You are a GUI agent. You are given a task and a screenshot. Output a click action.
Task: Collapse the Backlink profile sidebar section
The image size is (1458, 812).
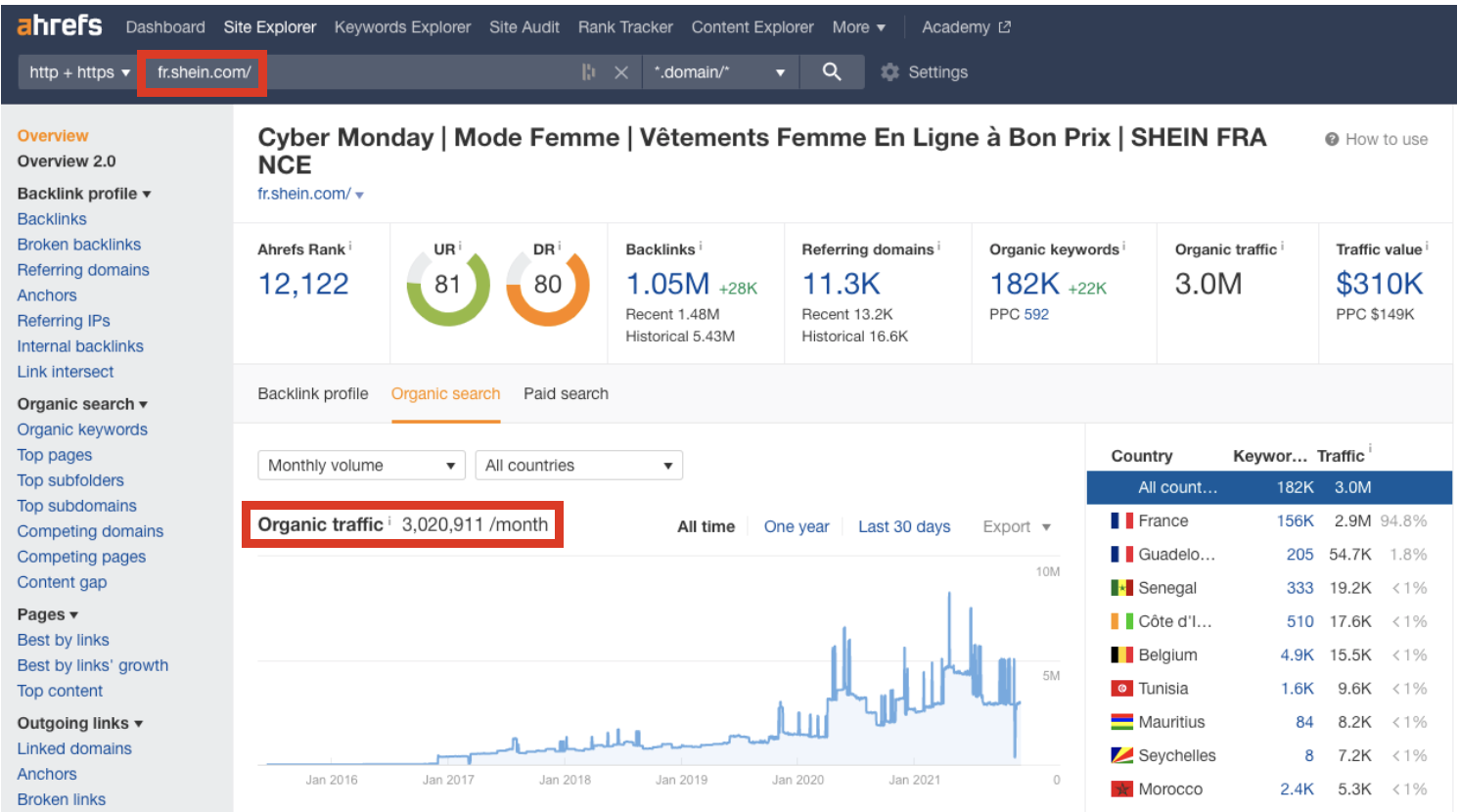click(x=84, y=194)
